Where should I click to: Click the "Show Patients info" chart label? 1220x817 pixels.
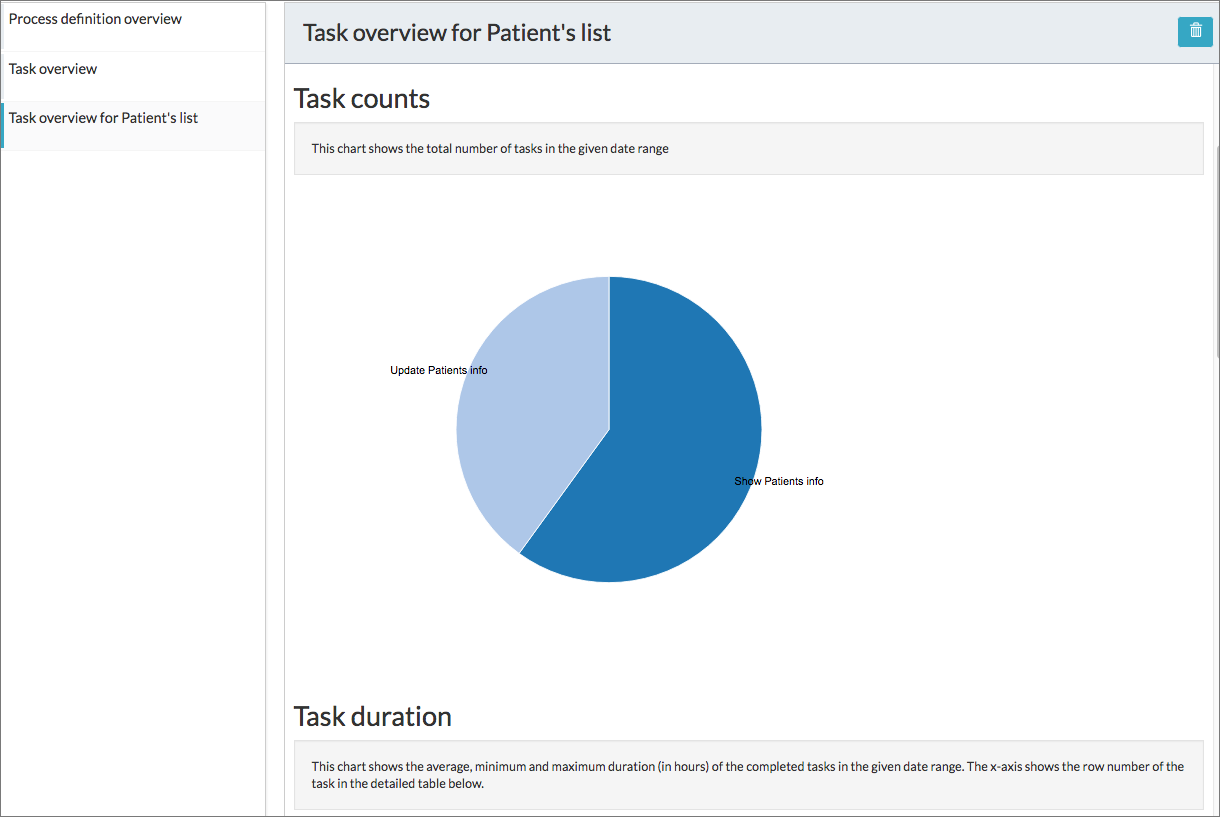(x=779, y=481)
